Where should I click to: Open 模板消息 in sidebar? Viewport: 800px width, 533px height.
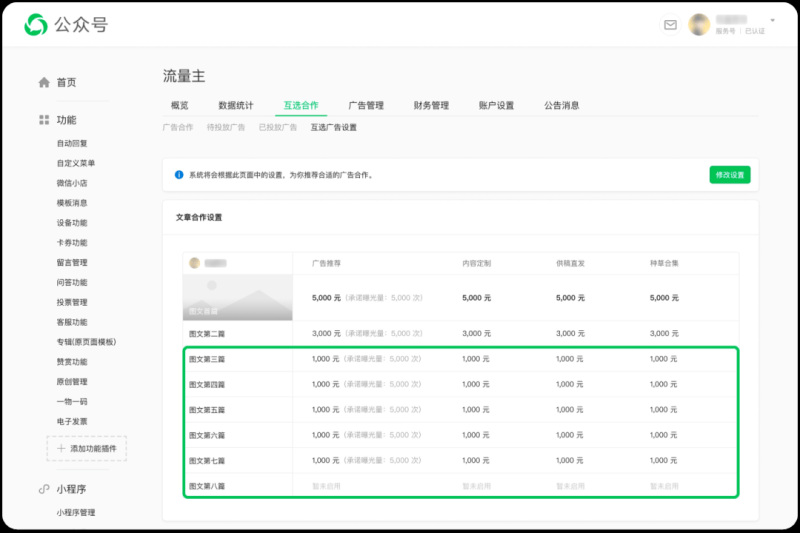coord(72,203)
